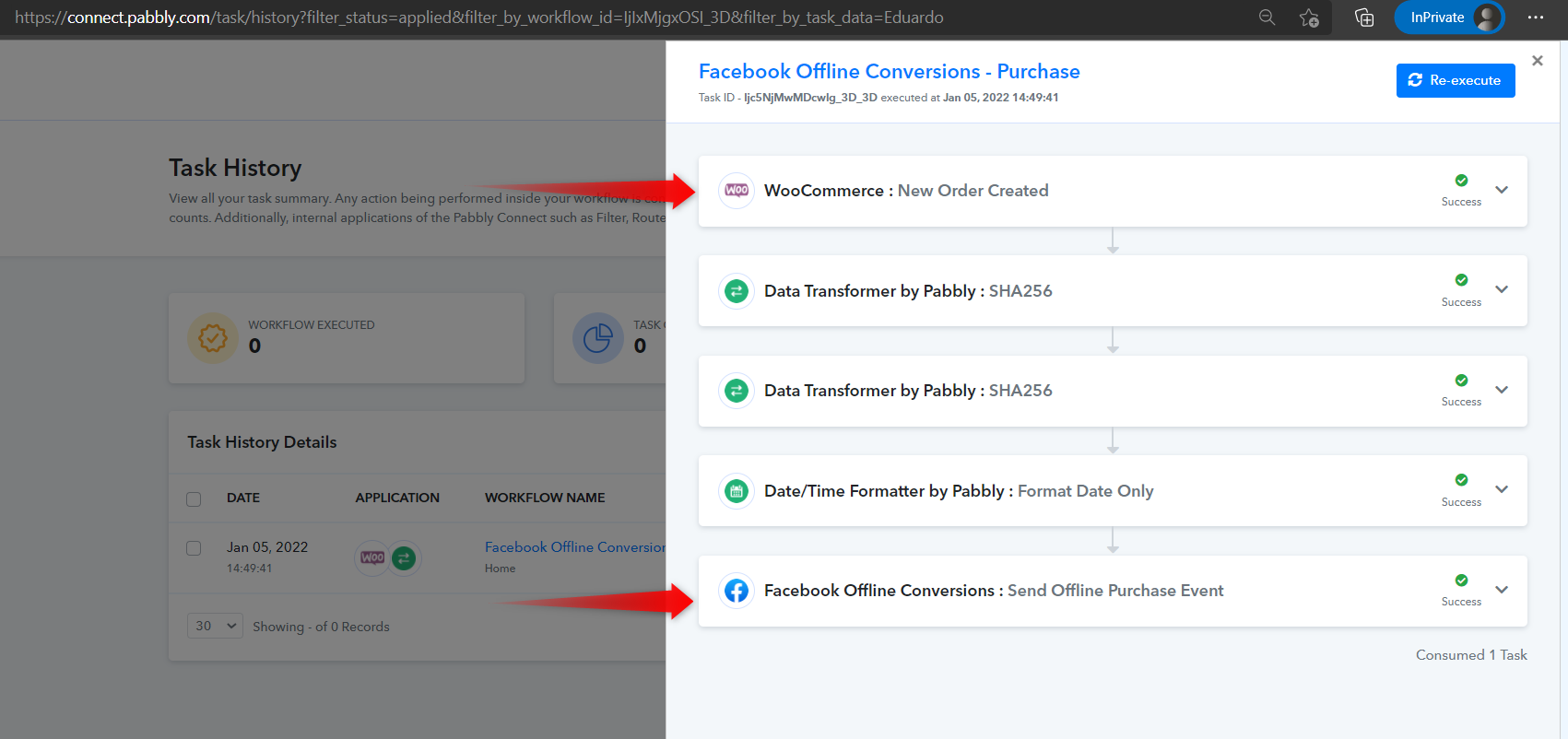Screen dimensions: 1568x739
Task: Click the Facebook Offline Conversions - Purchase title
Action: point(889,71)
